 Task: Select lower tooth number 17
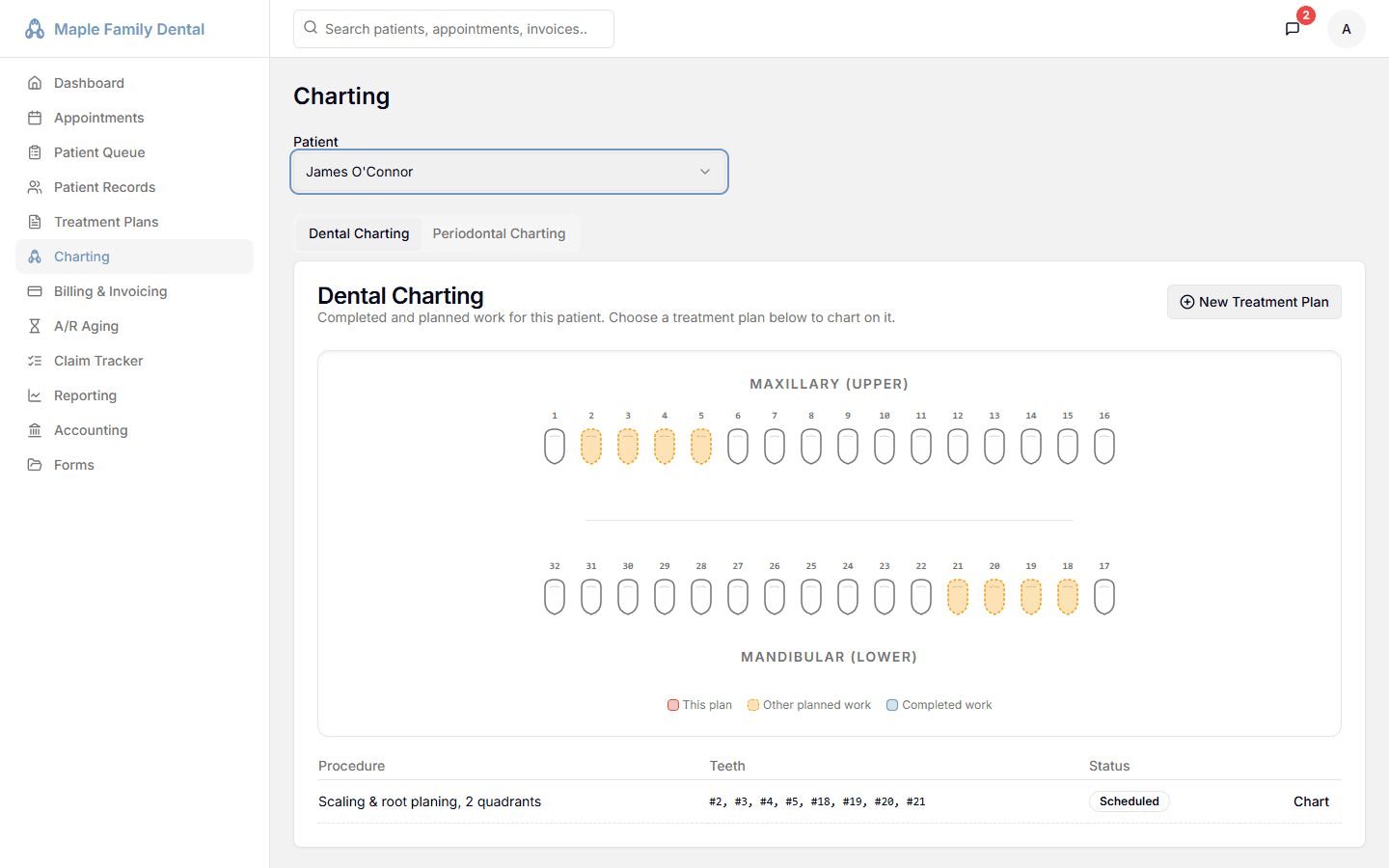1104,597
